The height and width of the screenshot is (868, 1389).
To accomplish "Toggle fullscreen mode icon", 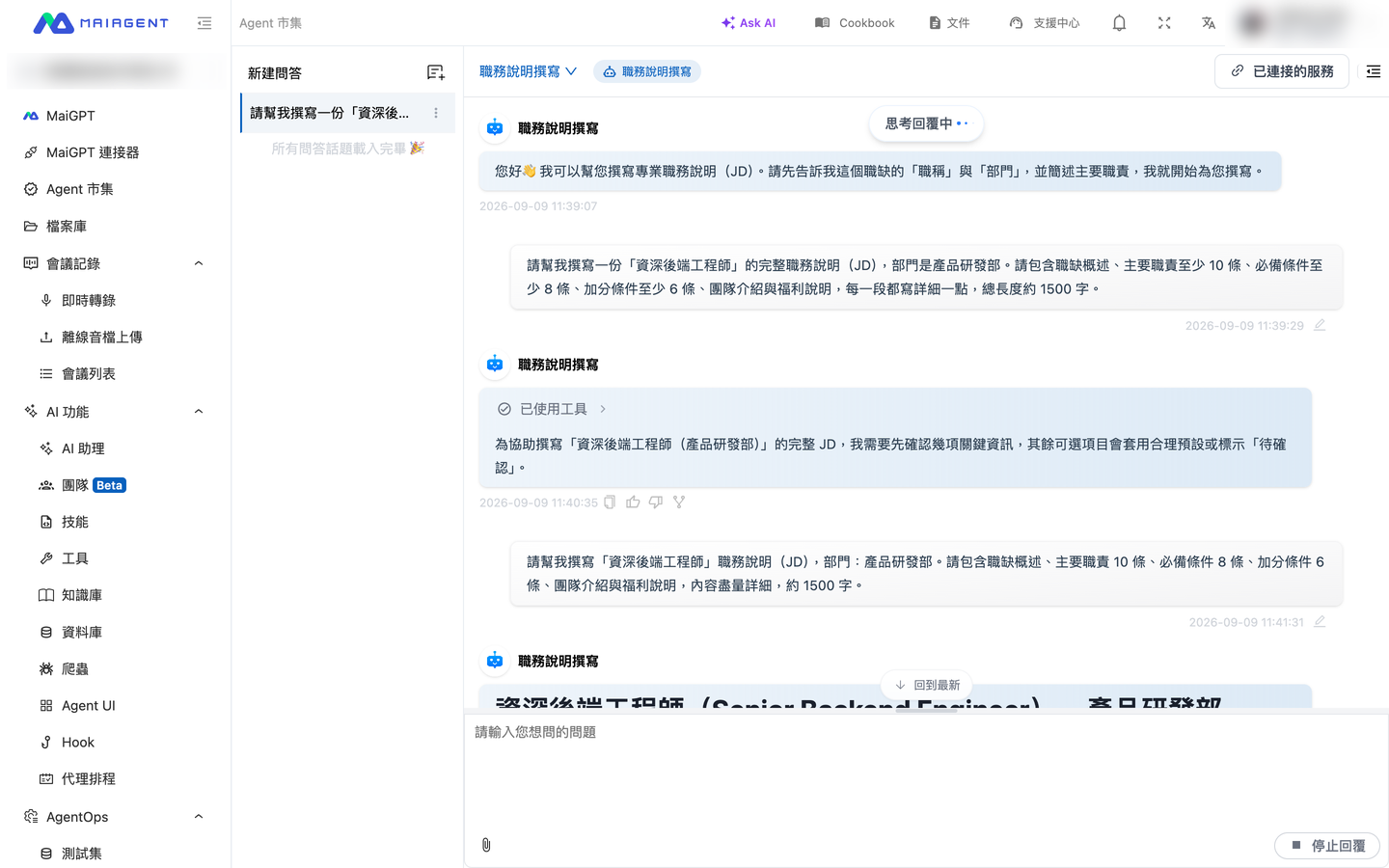I will point(1164,23).
